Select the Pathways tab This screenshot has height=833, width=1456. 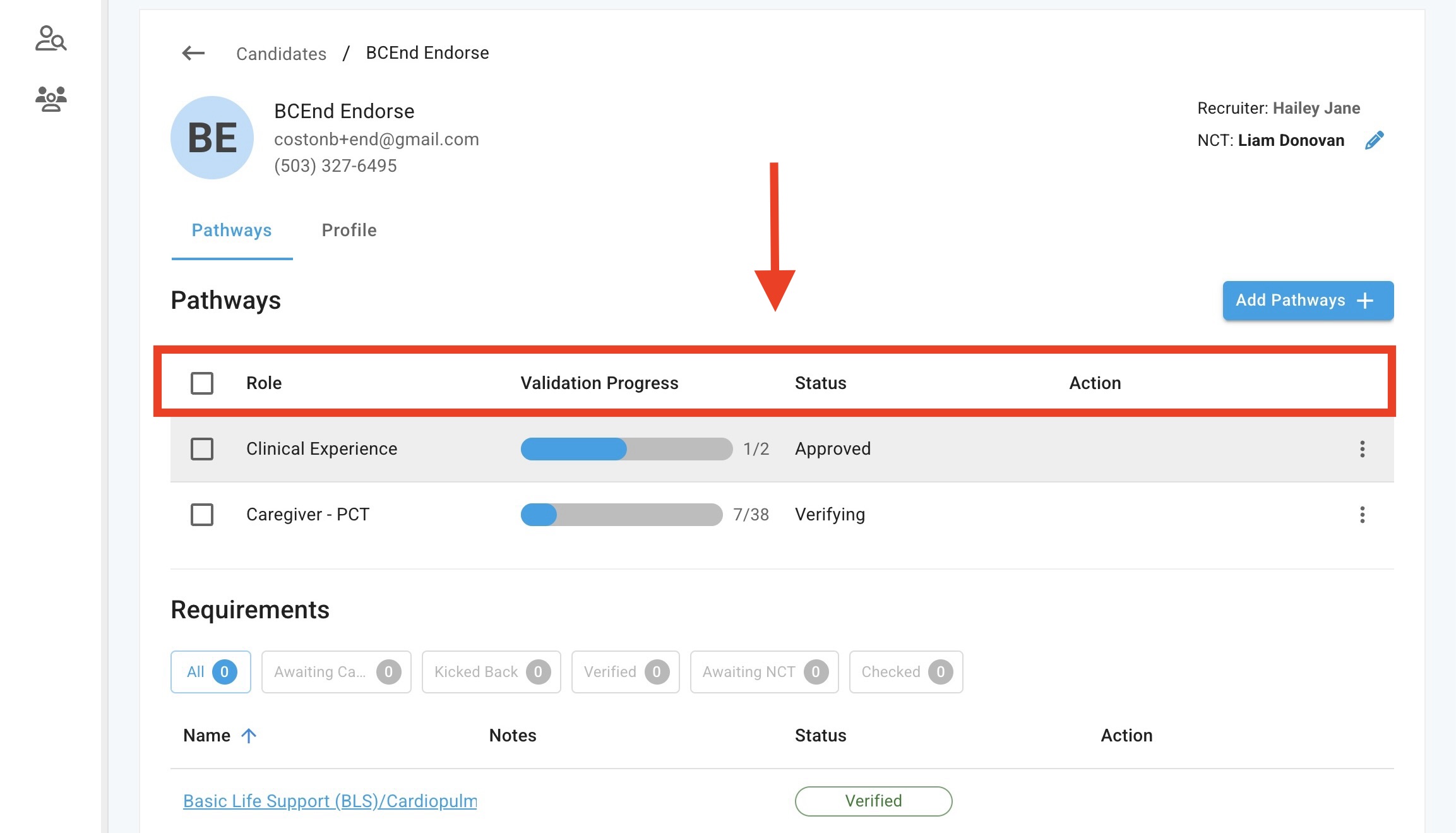click(x=232, y=231)
